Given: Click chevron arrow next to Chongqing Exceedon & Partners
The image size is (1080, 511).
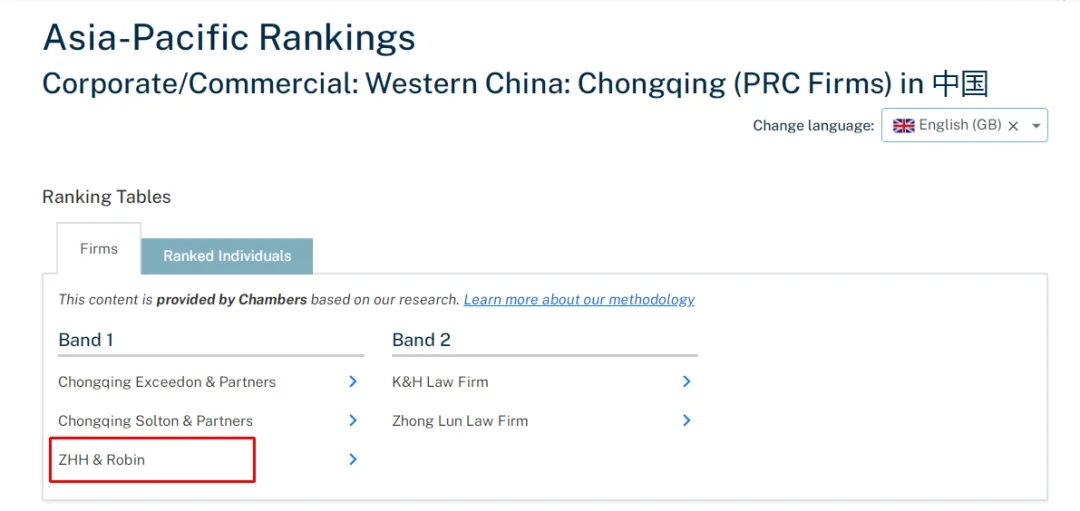Looking at the screenshot, I should click(x=353, y=381).
